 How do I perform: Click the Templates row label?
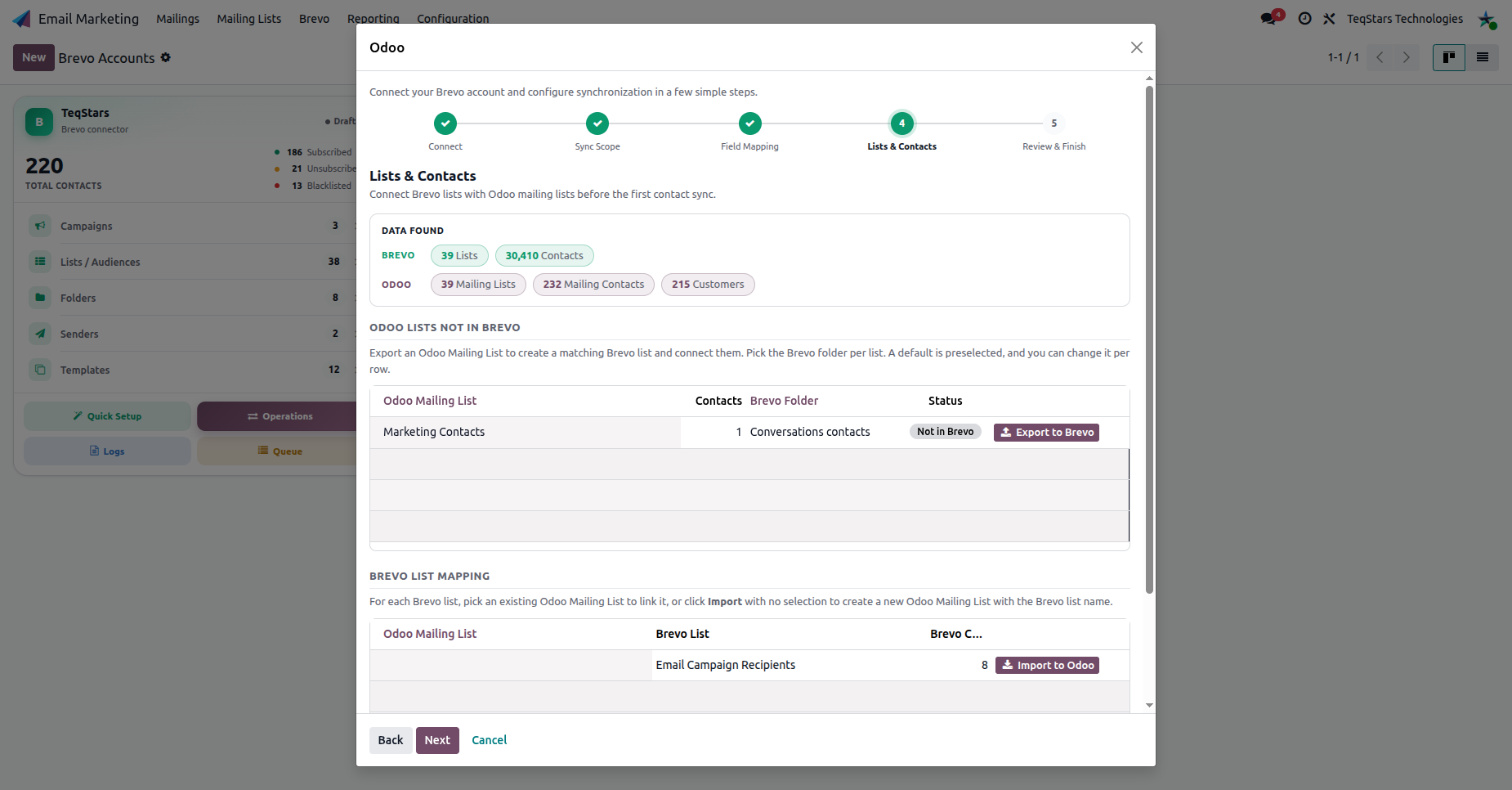pyautogui.click(x=85, y=370)
